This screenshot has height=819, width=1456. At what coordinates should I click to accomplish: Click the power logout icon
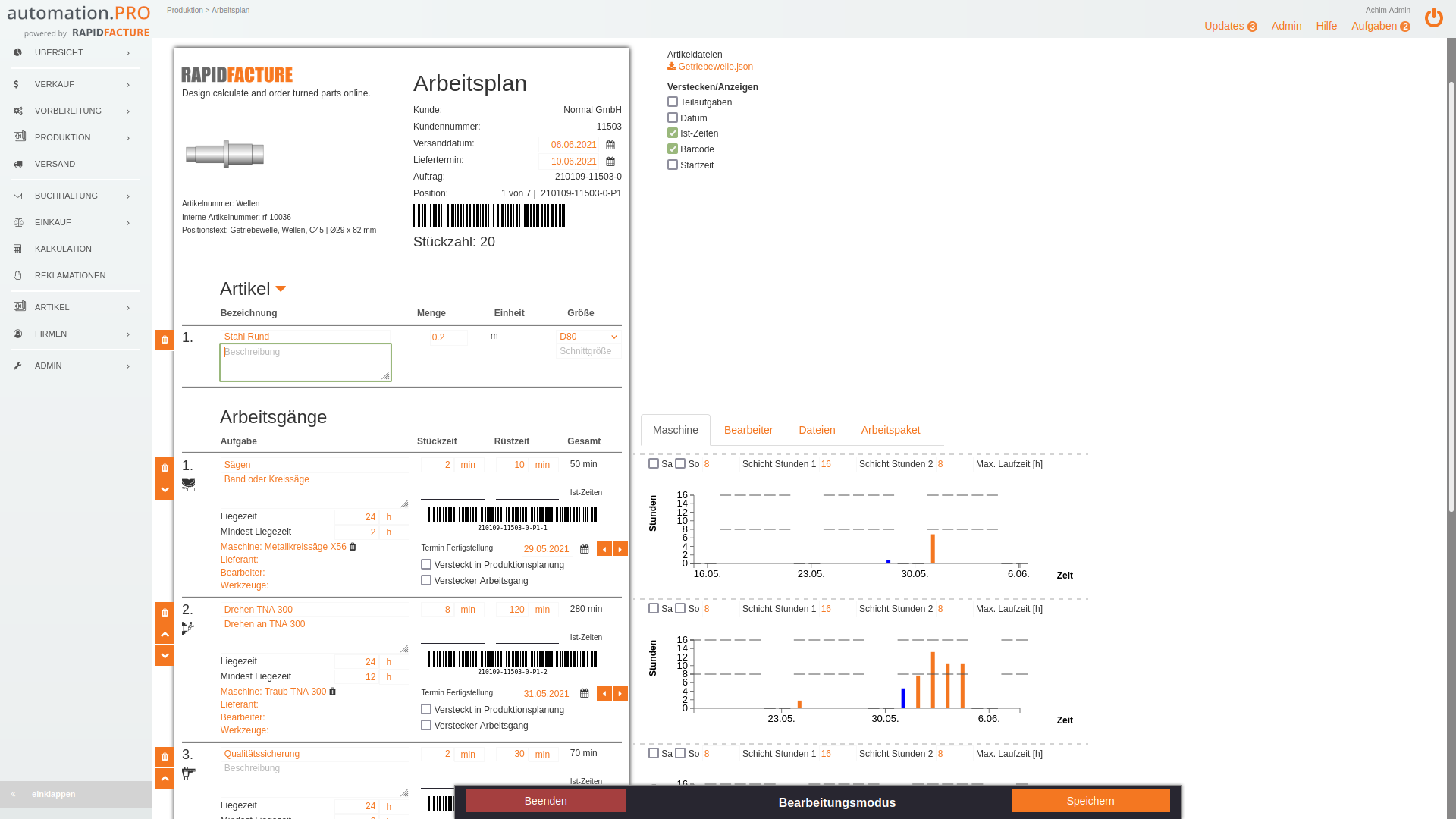coord(1433,18)
